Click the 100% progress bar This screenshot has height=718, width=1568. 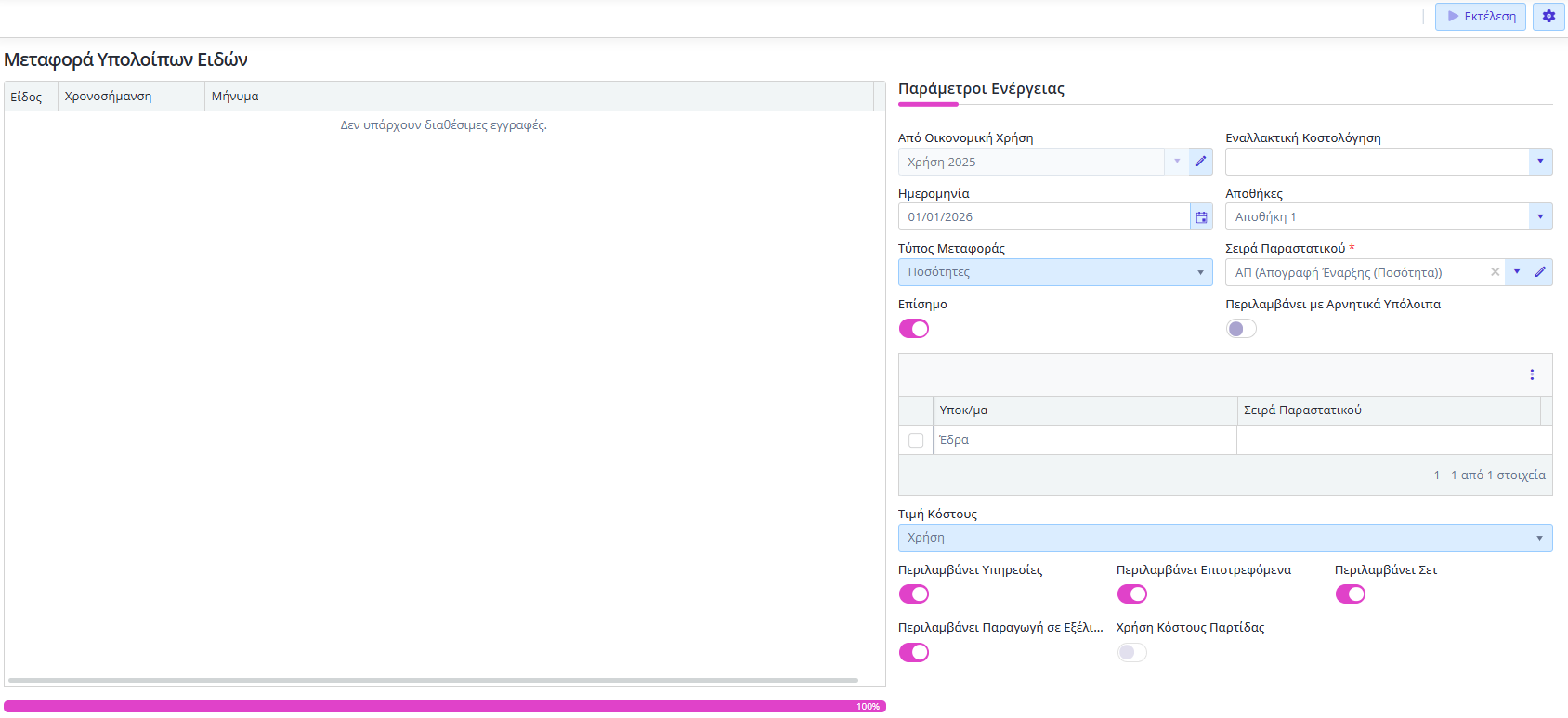tap(444, 707)
